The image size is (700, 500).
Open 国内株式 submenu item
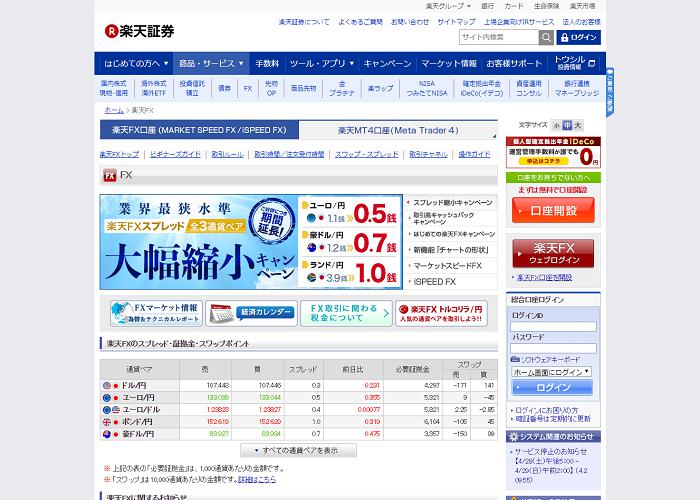point(113,88)
